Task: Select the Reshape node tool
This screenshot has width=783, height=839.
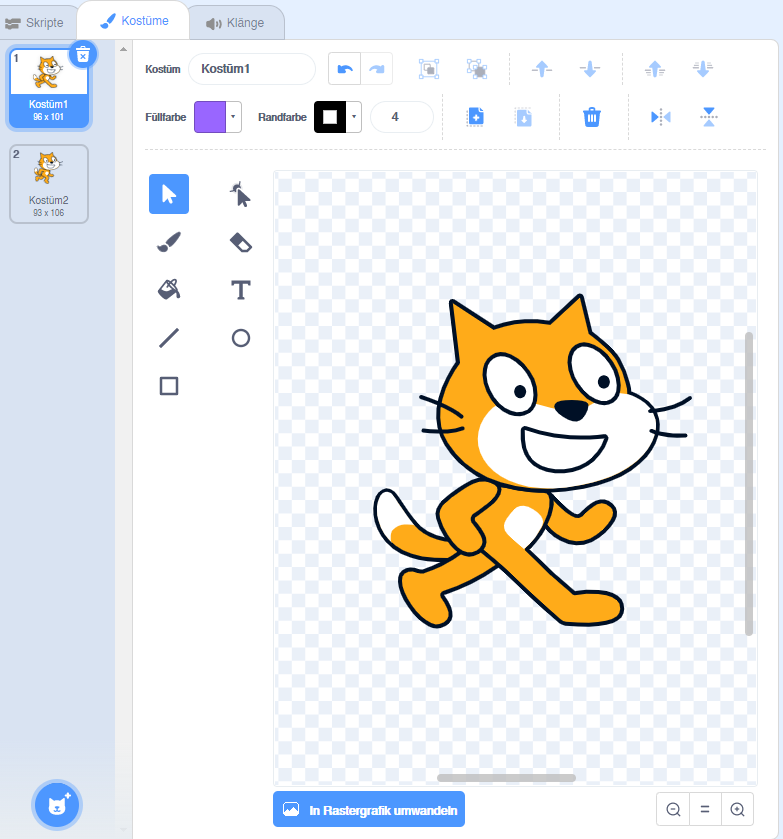Action: pos(240,194)
